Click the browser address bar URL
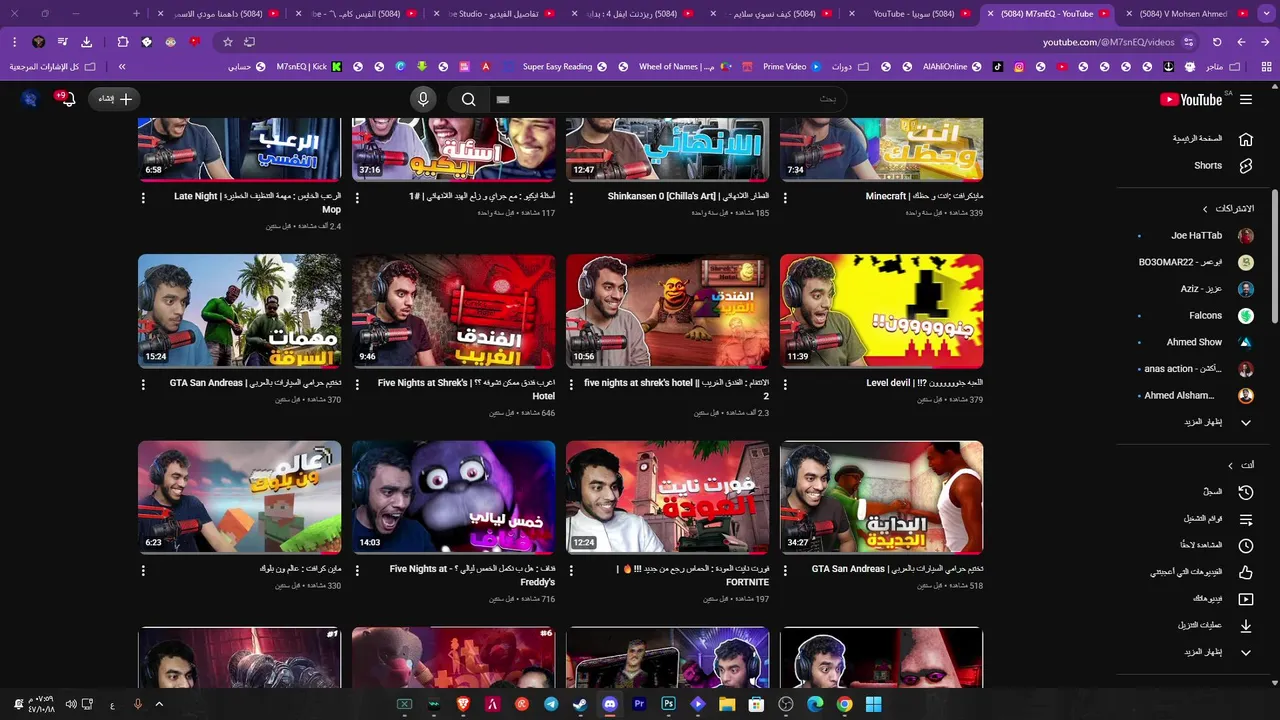 tap(1109, 42)
